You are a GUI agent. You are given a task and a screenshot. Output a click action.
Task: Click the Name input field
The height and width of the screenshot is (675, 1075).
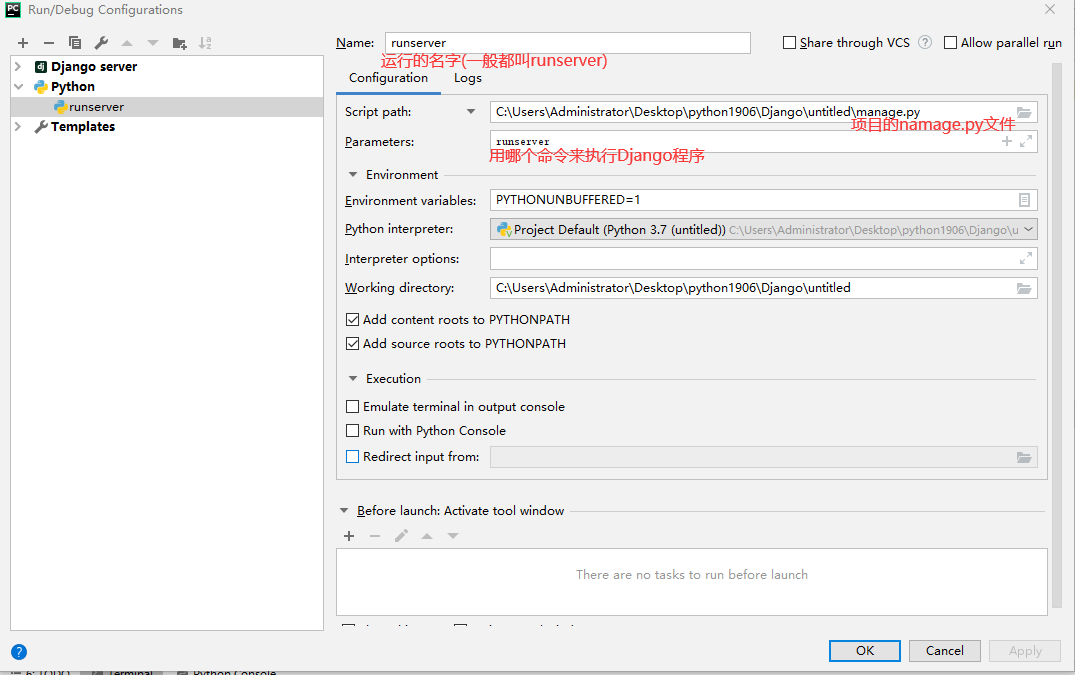(x=568, y=42)
